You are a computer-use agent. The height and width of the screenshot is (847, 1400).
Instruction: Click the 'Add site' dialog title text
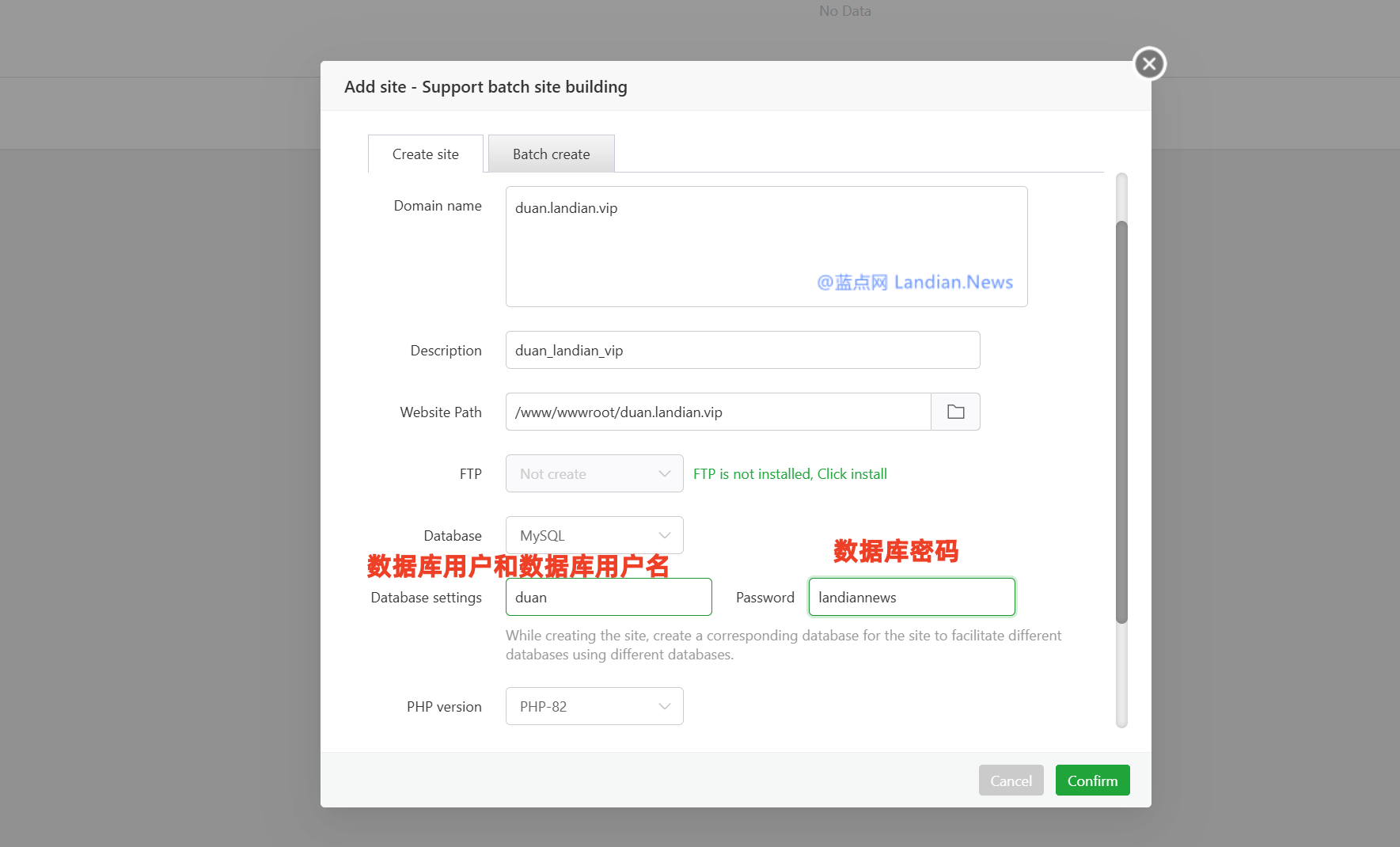pos(485,87)
